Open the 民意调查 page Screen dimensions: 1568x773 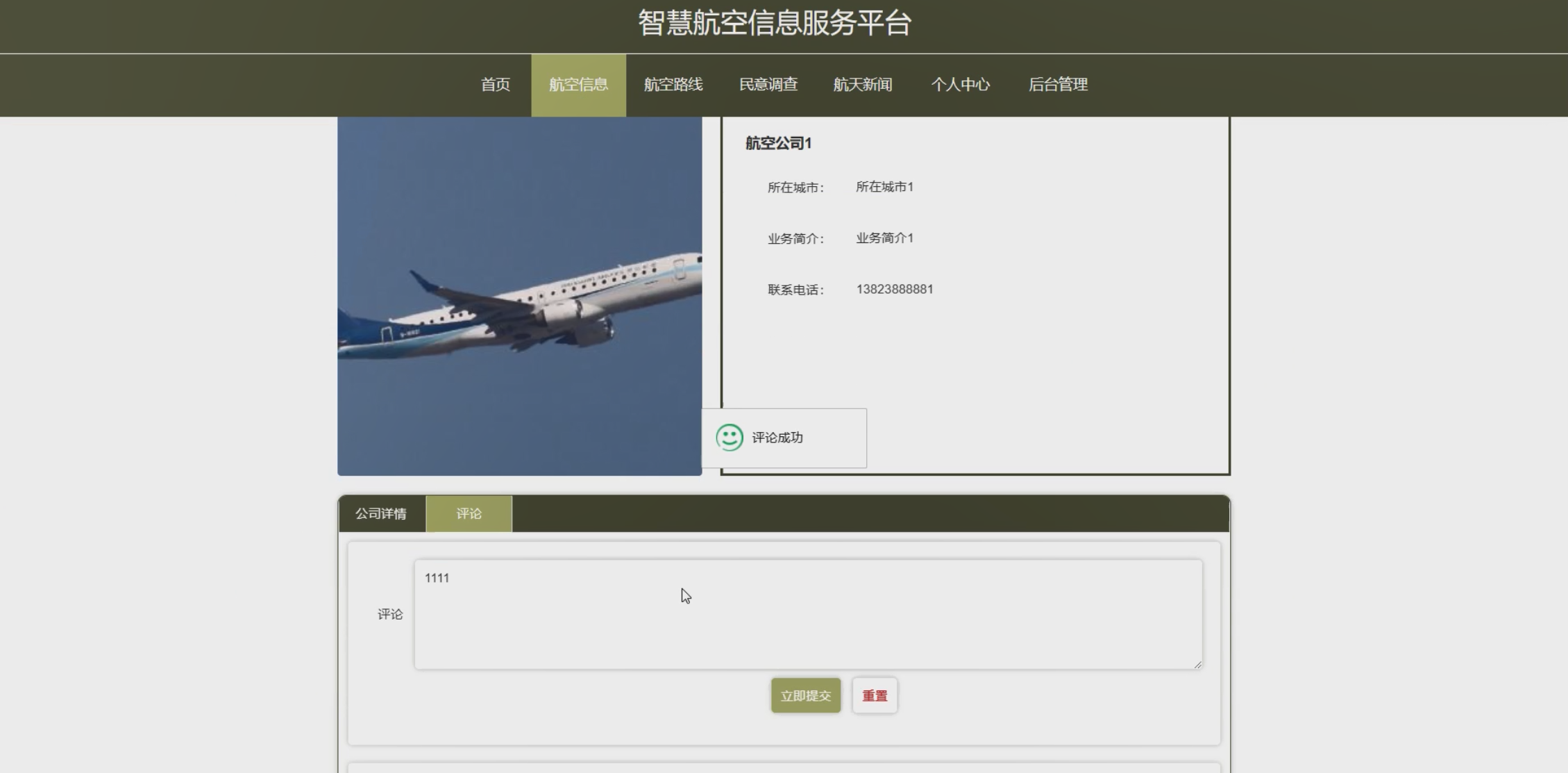768,85
